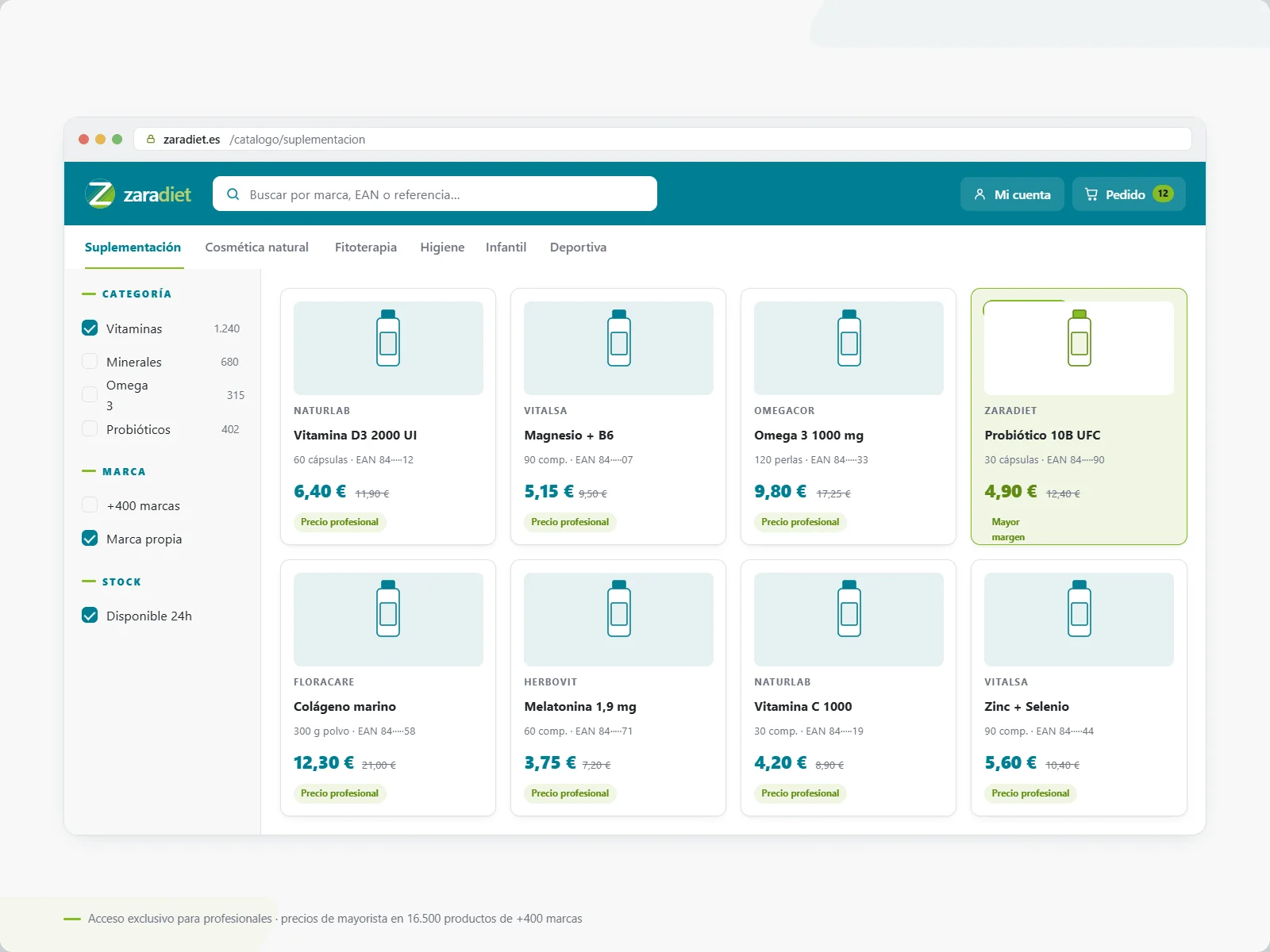This screenshot has width=1270, height=952.
Task: Switch to the Cosmética natural tab
Action: (x=256, y=248)
